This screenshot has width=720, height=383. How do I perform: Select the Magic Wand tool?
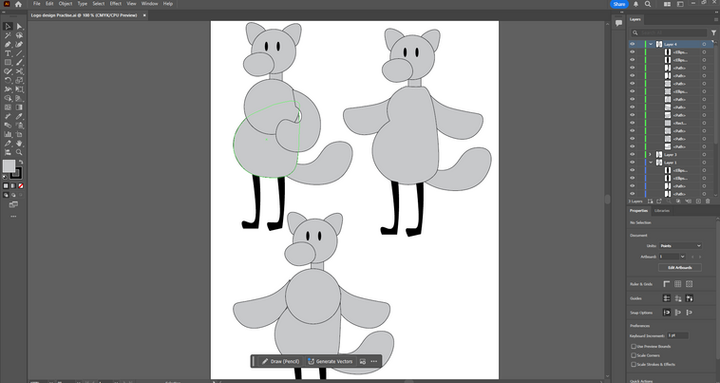coord(8,35)
